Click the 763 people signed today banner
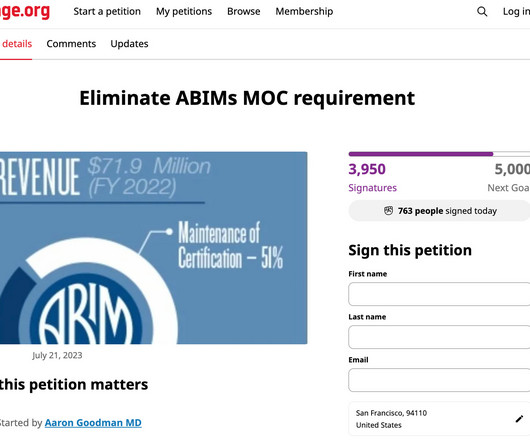Image resolution: width=530 pixels, height=442 pixels. [439, 211]
